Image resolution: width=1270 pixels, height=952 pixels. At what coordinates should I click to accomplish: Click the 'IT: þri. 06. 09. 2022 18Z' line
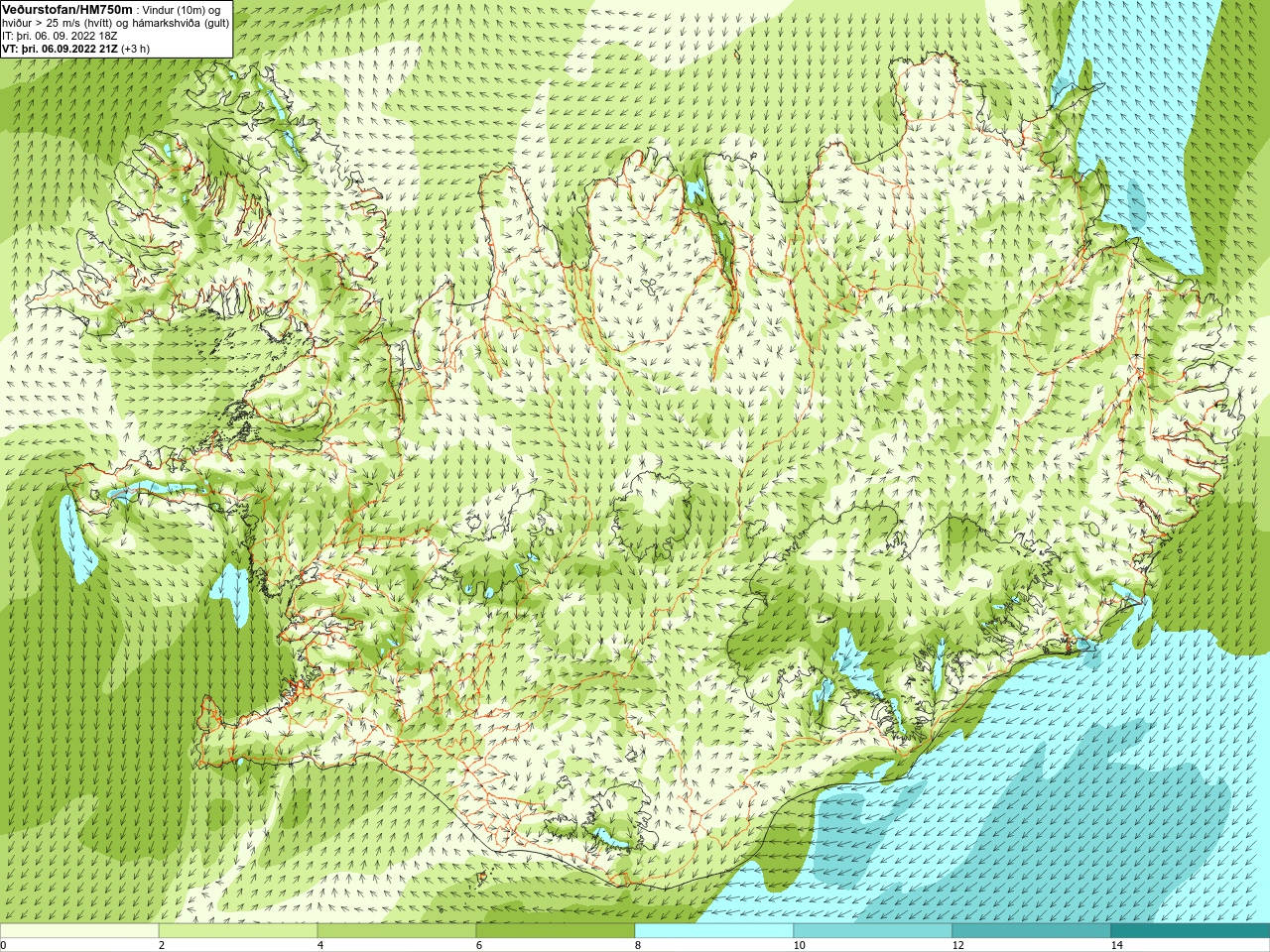(x=60, y=36)
